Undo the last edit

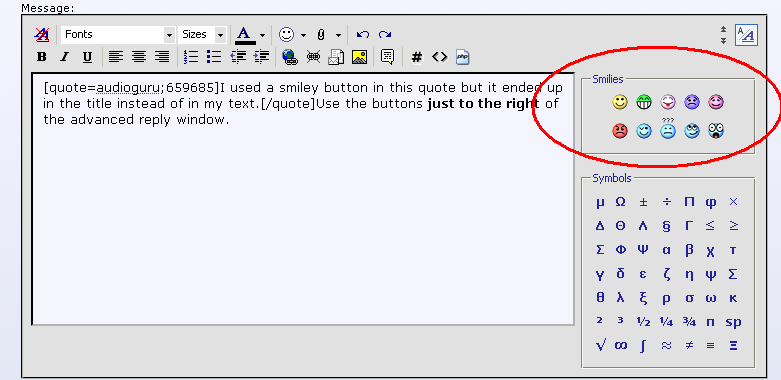click(x=363, y=34)
